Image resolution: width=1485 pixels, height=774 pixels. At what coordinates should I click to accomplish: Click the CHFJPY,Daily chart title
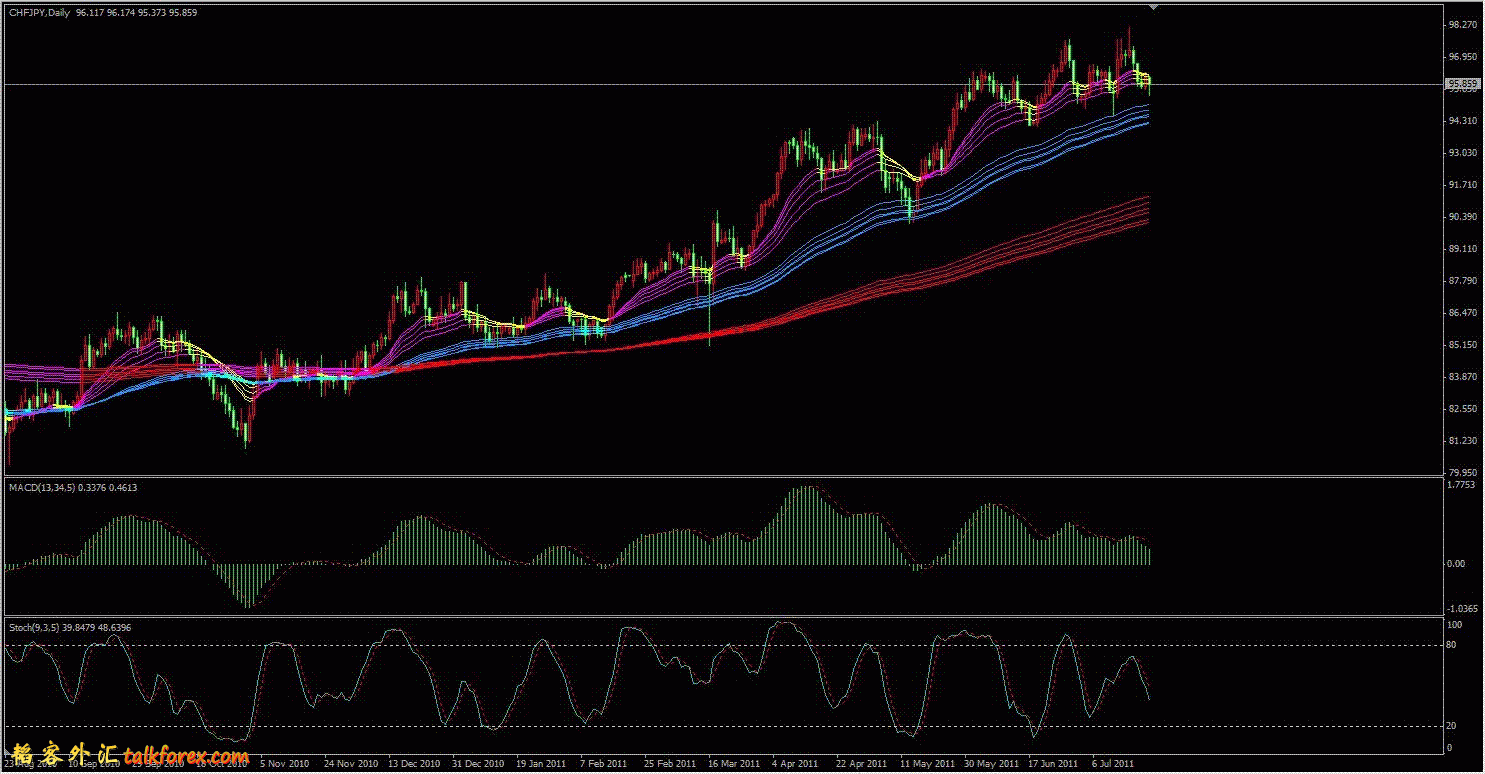[38, 12]
